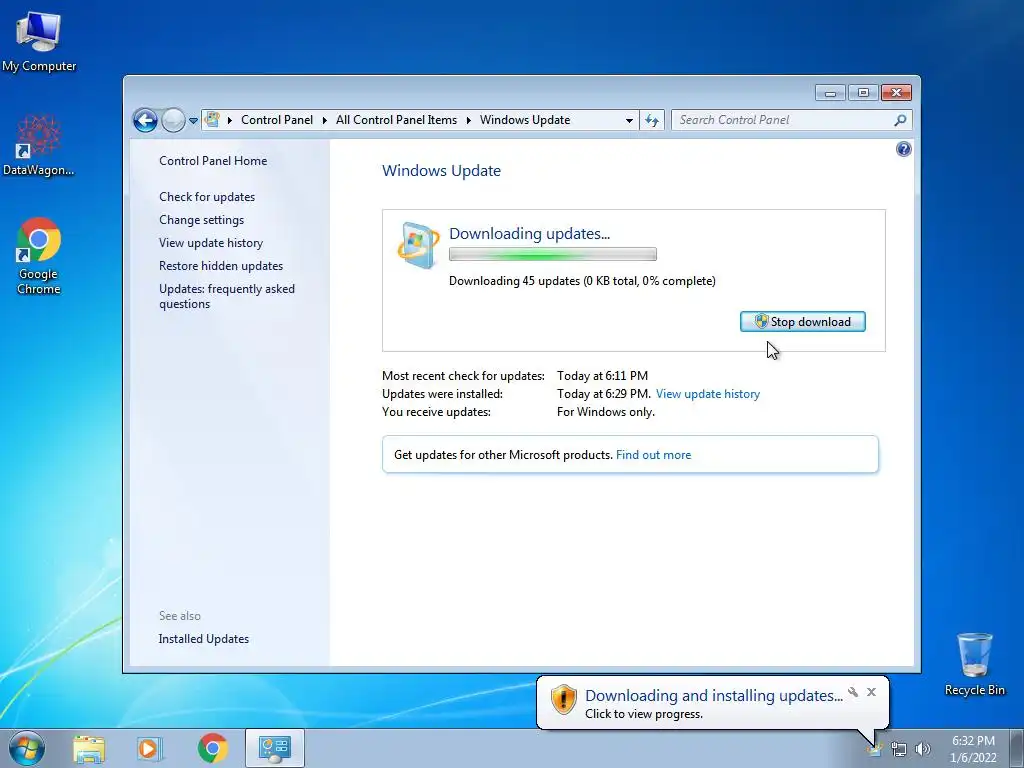Maximize the Windows Update window
This screenshot has width=1024, height=768.
click(863, 93)
